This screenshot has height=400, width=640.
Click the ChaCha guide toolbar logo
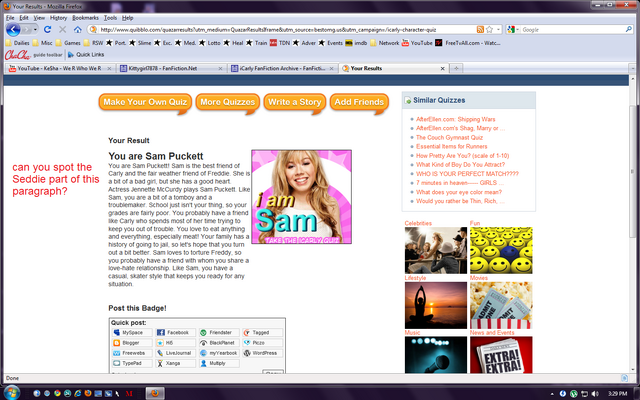[18, 55]
